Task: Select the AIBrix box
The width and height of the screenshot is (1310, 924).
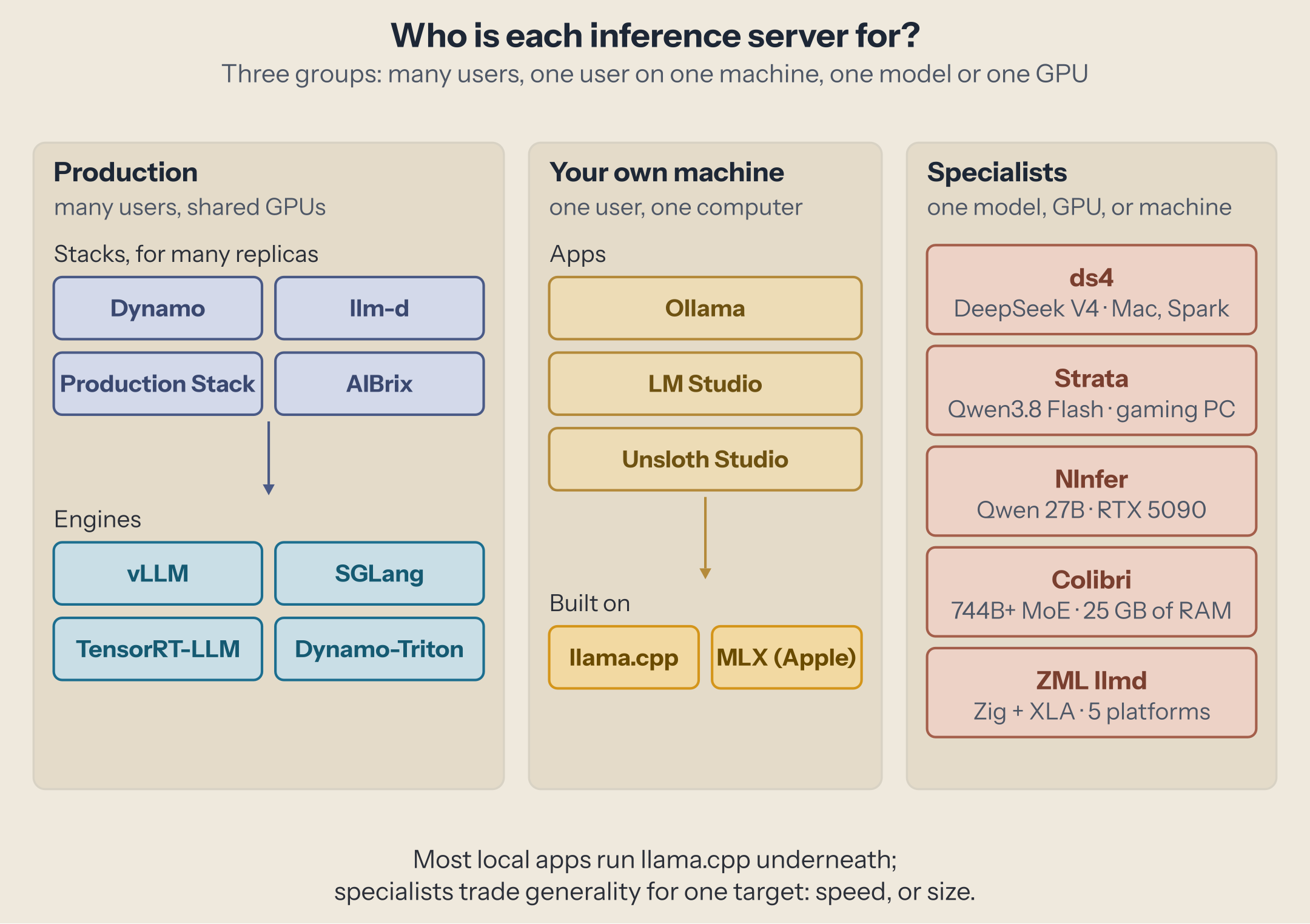Action: tap(379, 384)
